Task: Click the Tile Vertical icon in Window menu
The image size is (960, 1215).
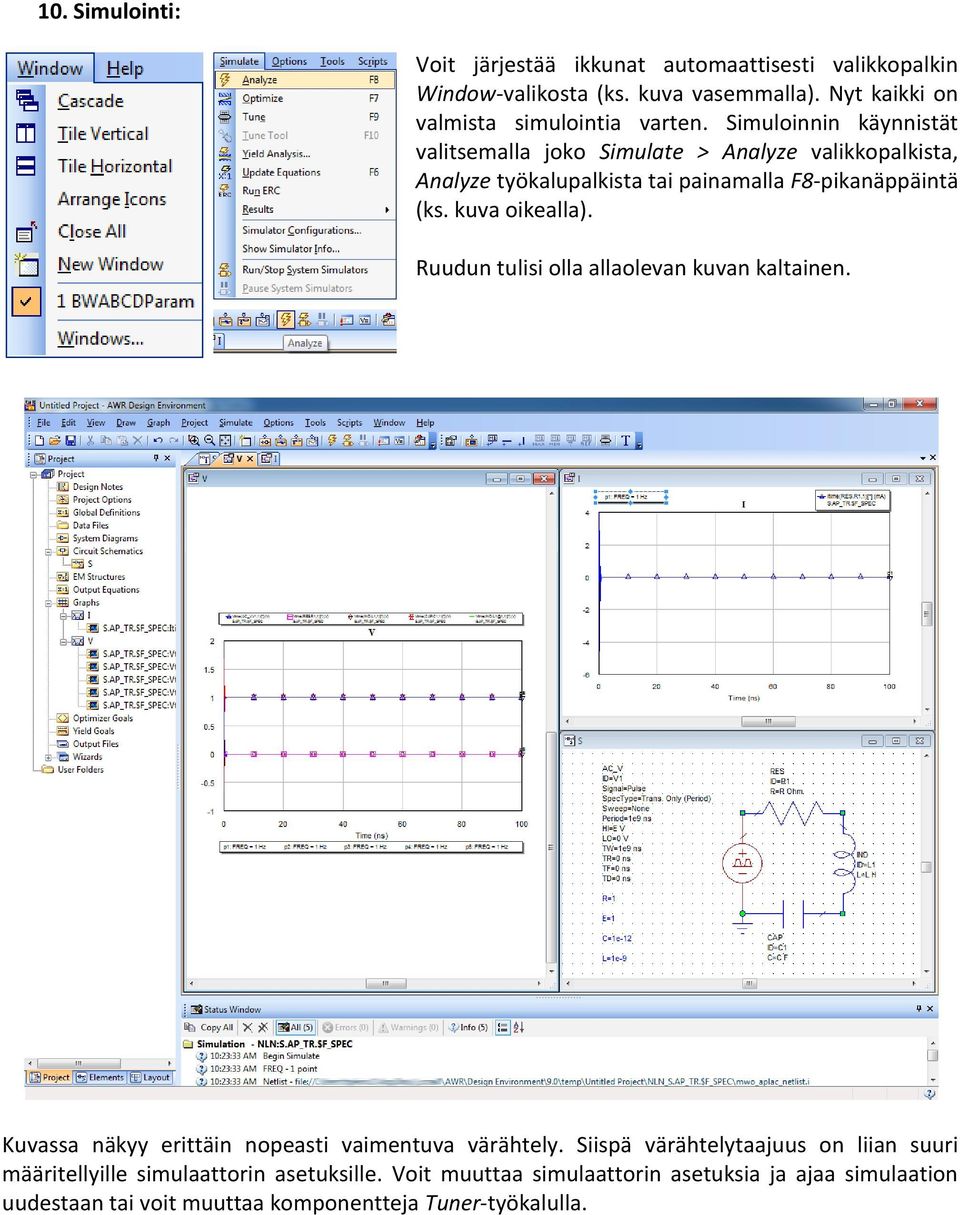Action: tap(27, 134)
